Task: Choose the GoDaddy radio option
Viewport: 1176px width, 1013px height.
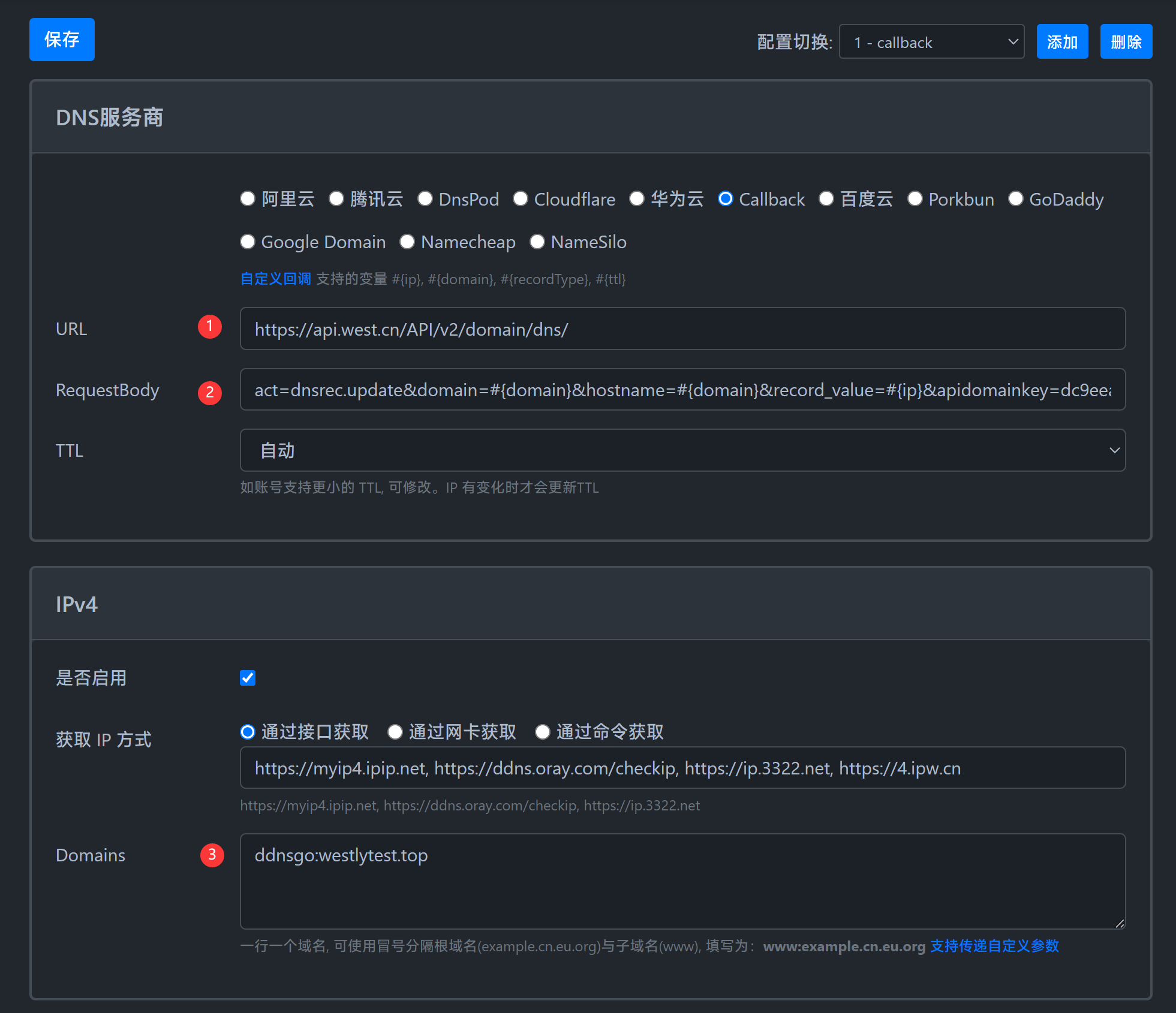Action: coord(1015,199)
